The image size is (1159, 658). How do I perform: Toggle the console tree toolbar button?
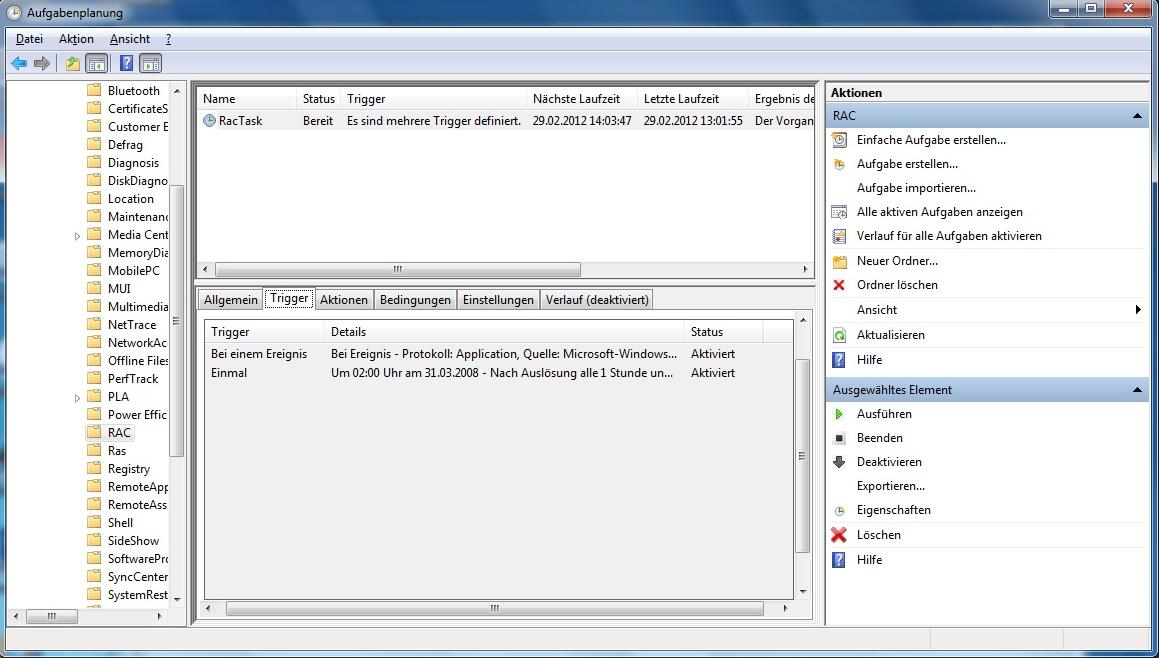coord(96,64)
